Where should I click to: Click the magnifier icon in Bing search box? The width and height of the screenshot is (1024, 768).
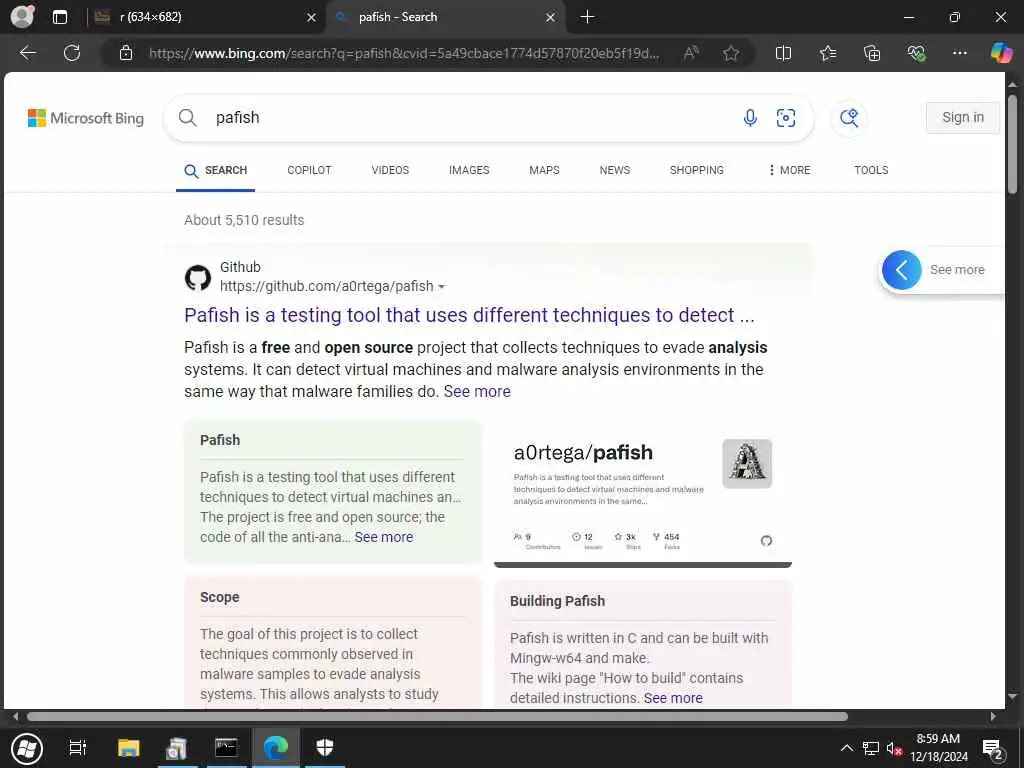[187, 118]
